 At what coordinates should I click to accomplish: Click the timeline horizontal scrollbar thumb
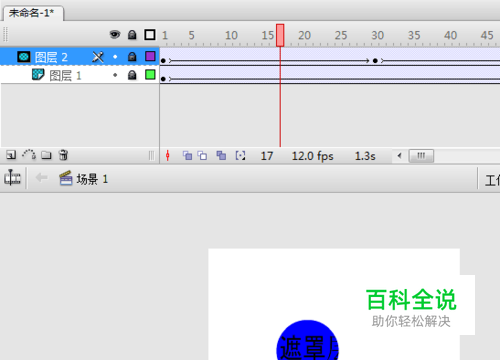[x=421, y=156]
